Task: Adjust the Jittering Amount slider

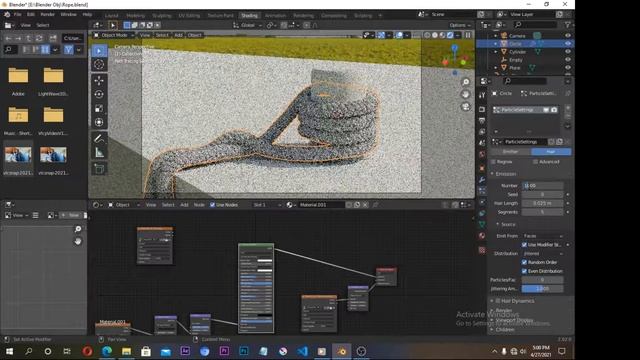Action: click(x=542, y=289)
